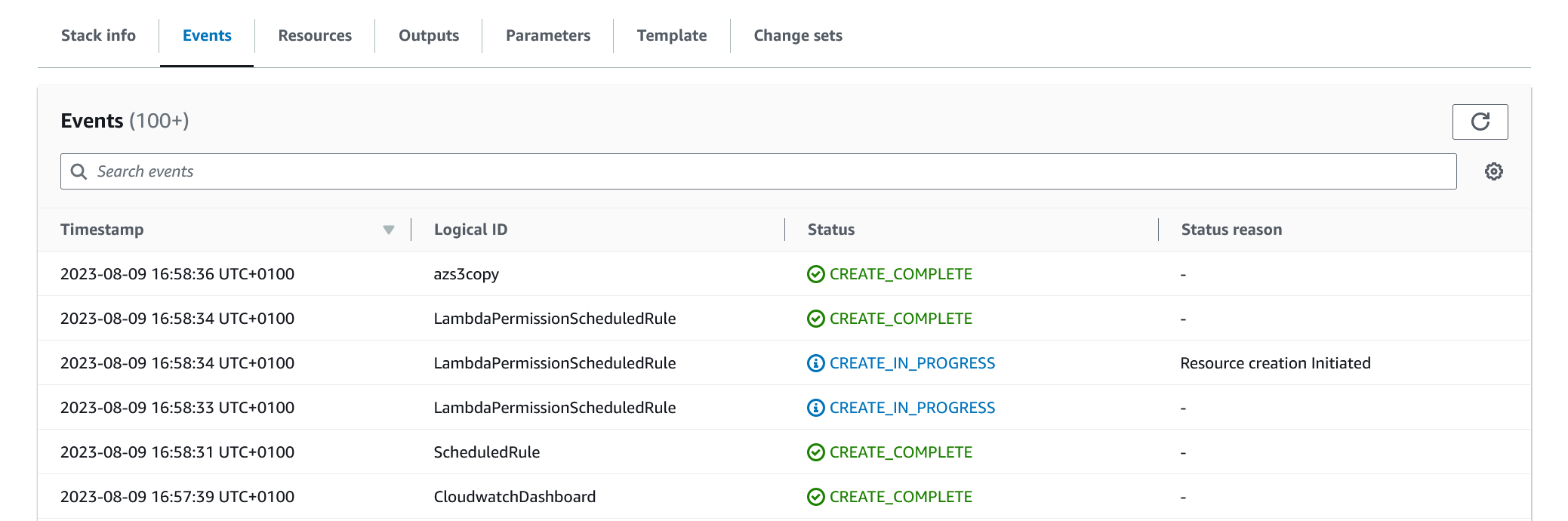Open the events table settings gear

click(x=1493, y=171)
